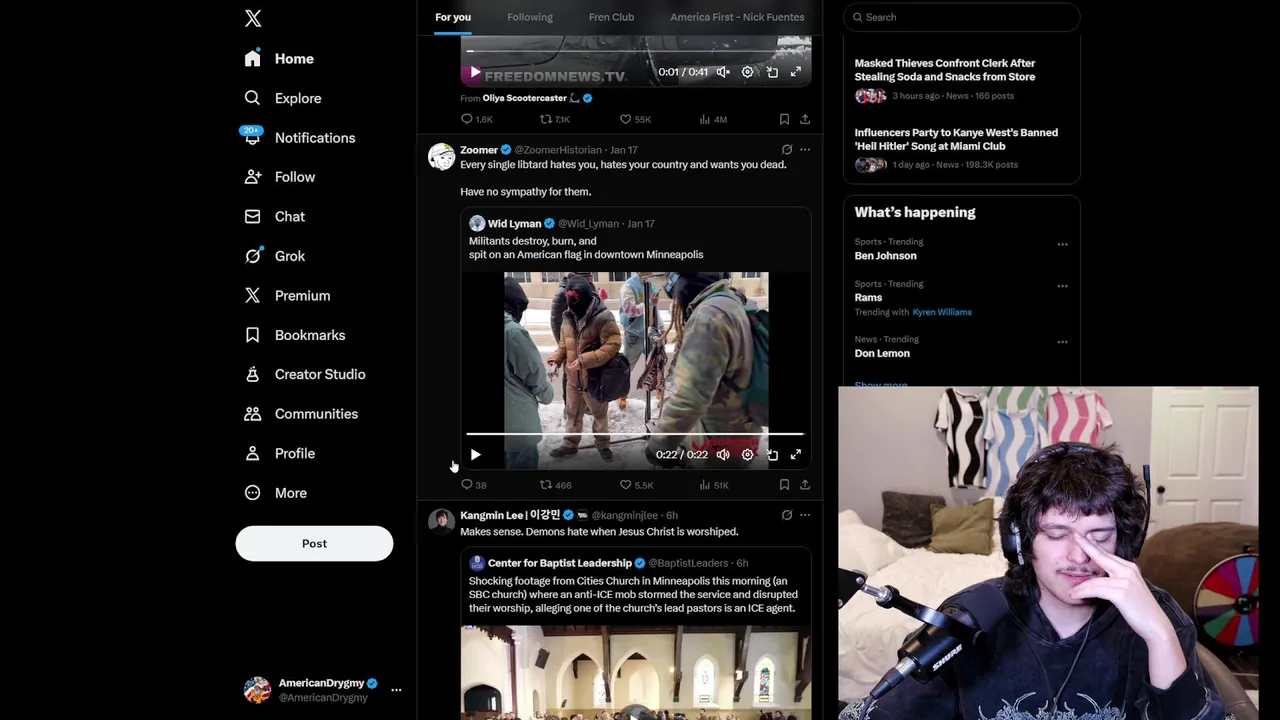Bookmark the Zoomer post
The width and height of the screenshot is (1280, 720).
click(784, 485)
